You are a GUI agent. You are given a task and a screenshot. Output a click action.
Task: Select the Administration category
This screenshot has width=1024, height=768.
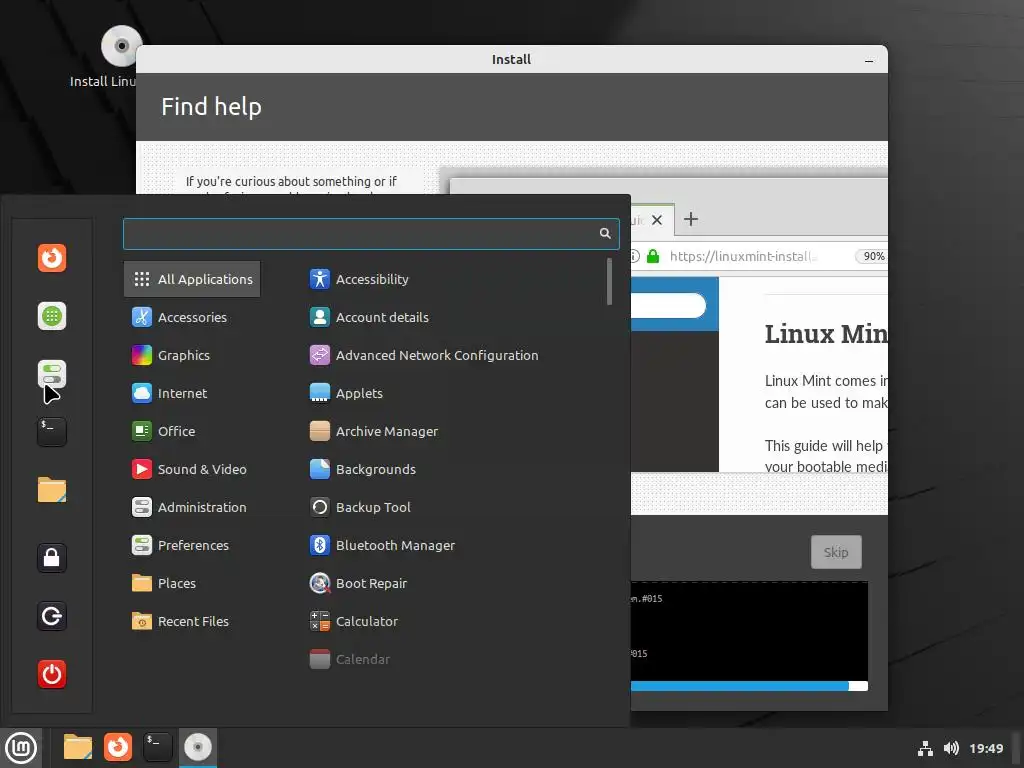tap(192, 507)
